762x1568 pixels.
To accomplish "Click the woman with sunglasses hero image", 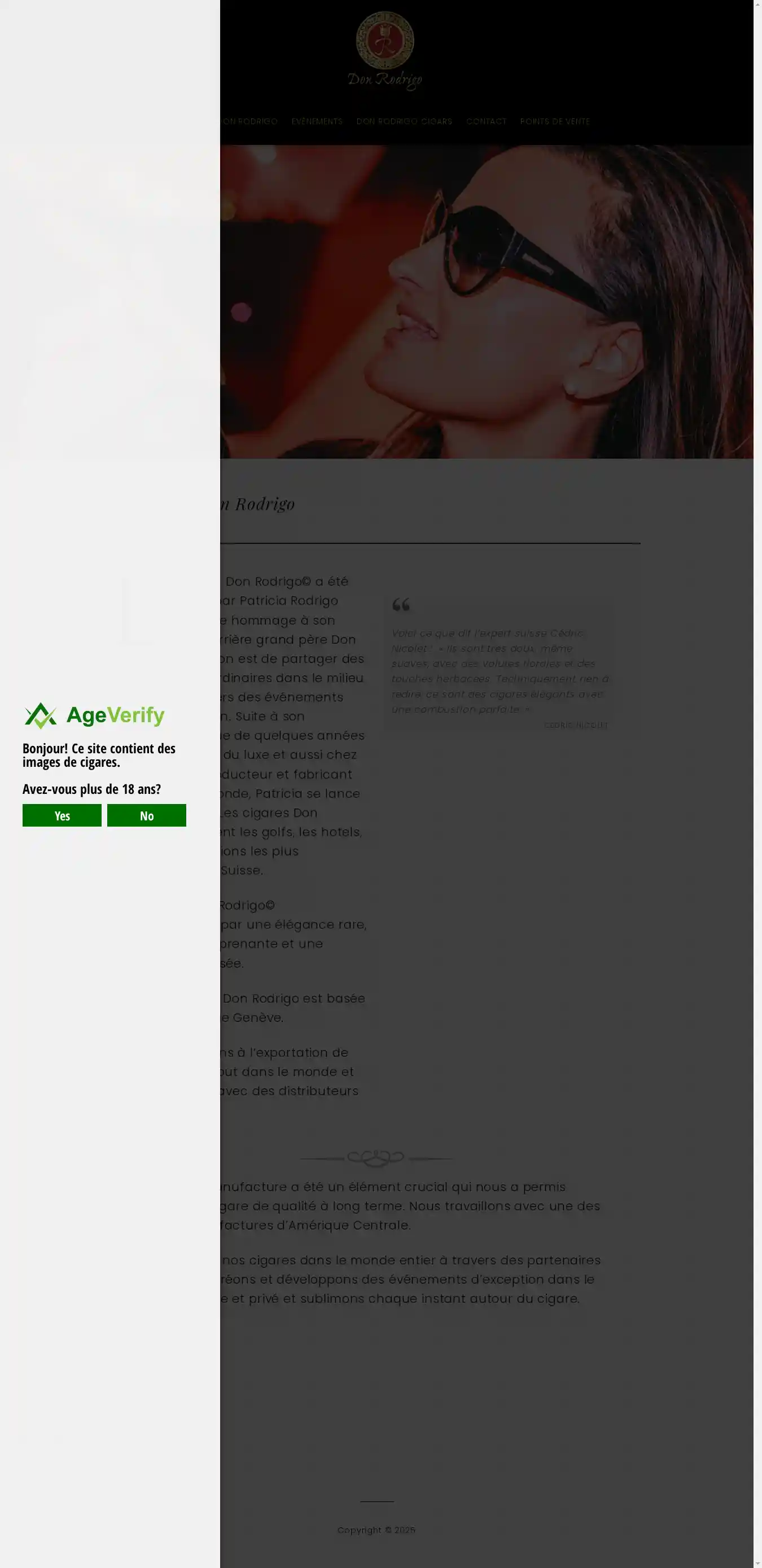I will pos(487,301).
